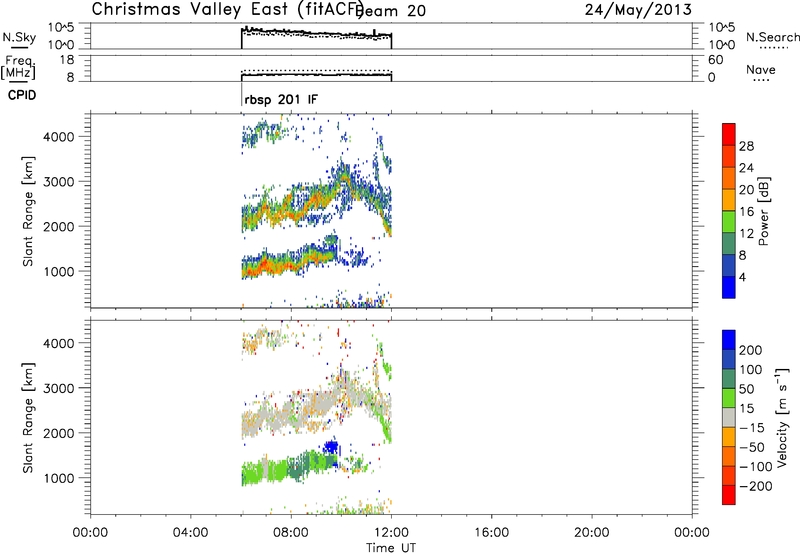This screenshot has width=800, height=554.
Task: Click the '18' frequency axis tick label
Action: coord(67,60)
